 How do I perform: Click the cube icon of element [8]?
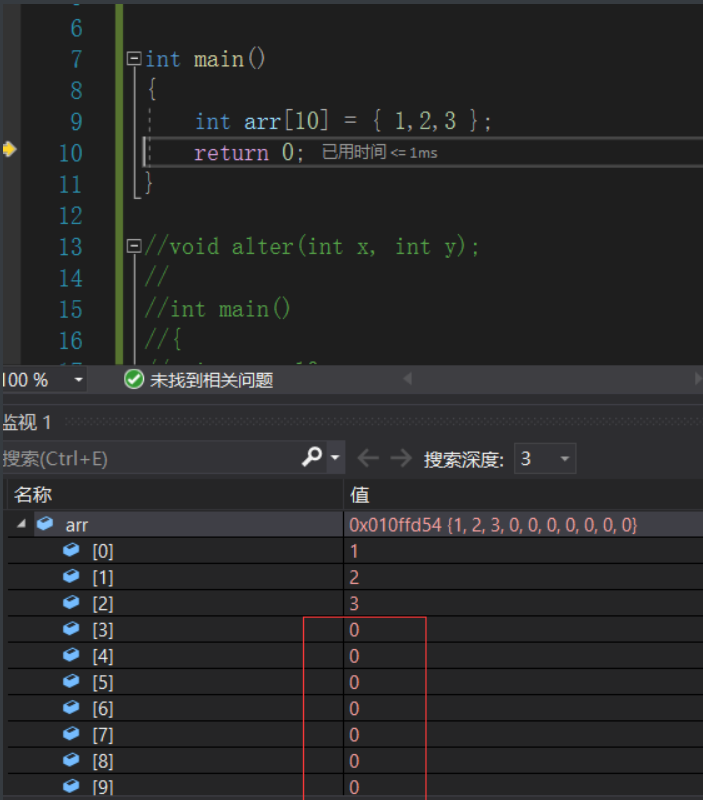(x=71, y=761)
